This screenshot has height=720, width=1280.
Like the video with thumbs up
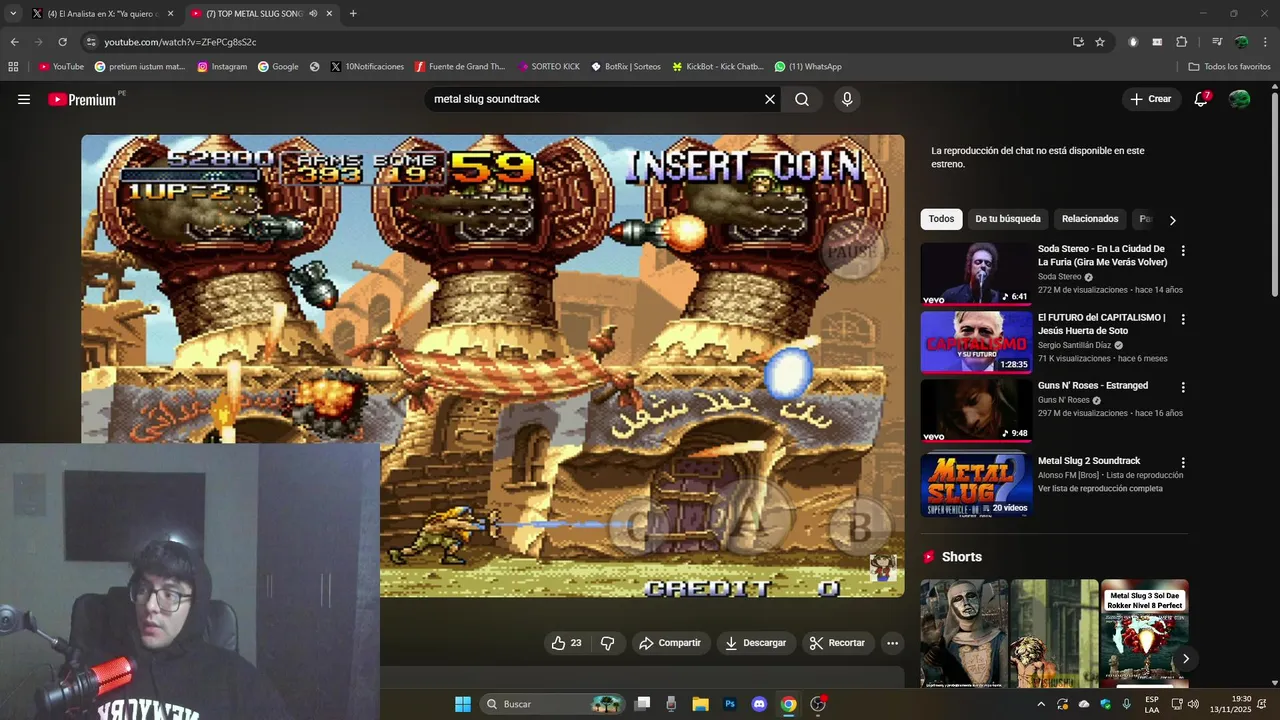(566, 643)
